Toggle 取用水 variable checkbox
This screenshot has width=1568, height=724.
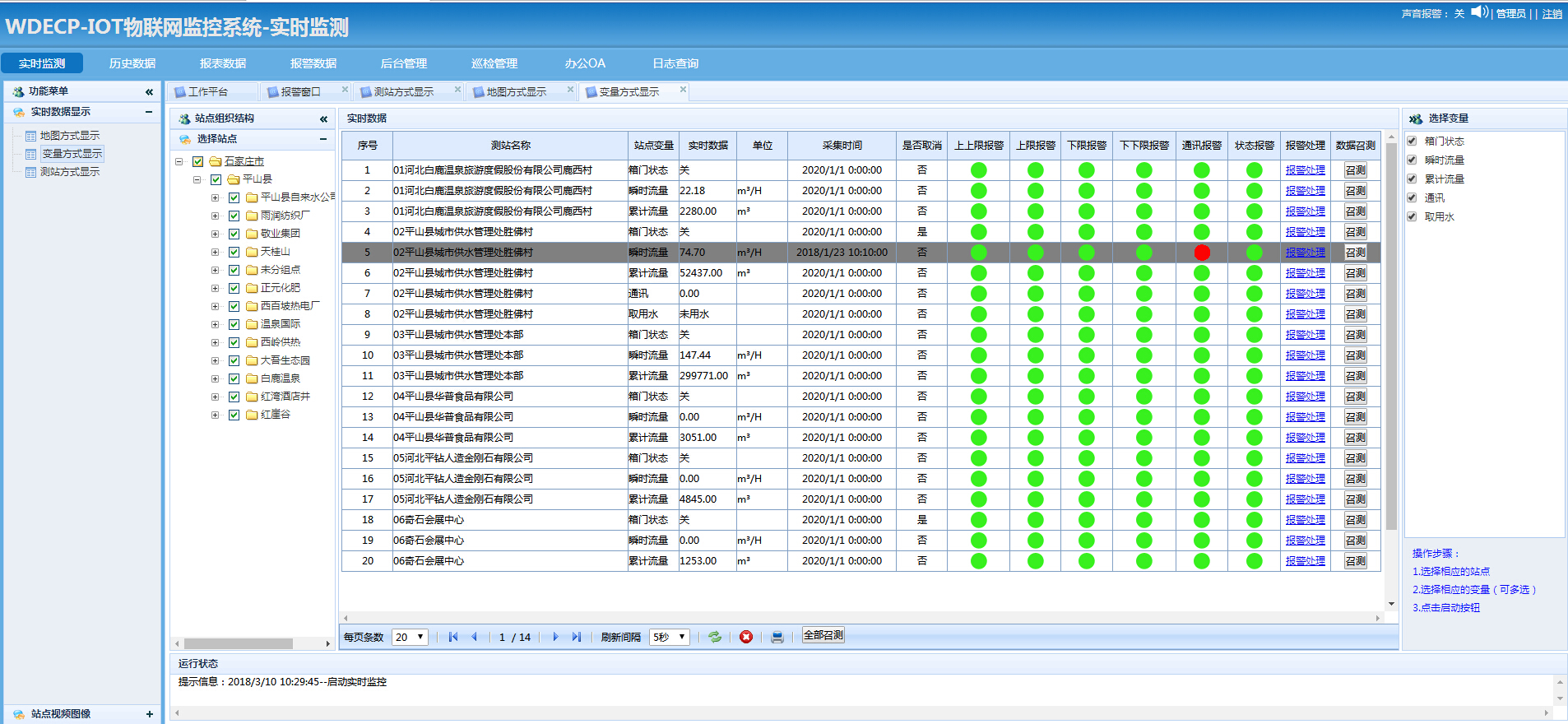pos(1412,216)
